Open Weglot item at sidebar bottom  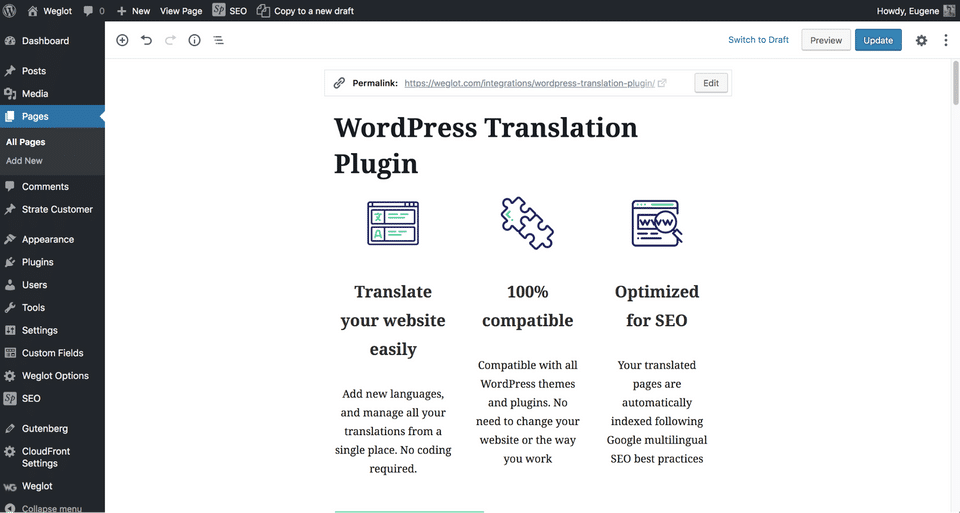(52, 486)
